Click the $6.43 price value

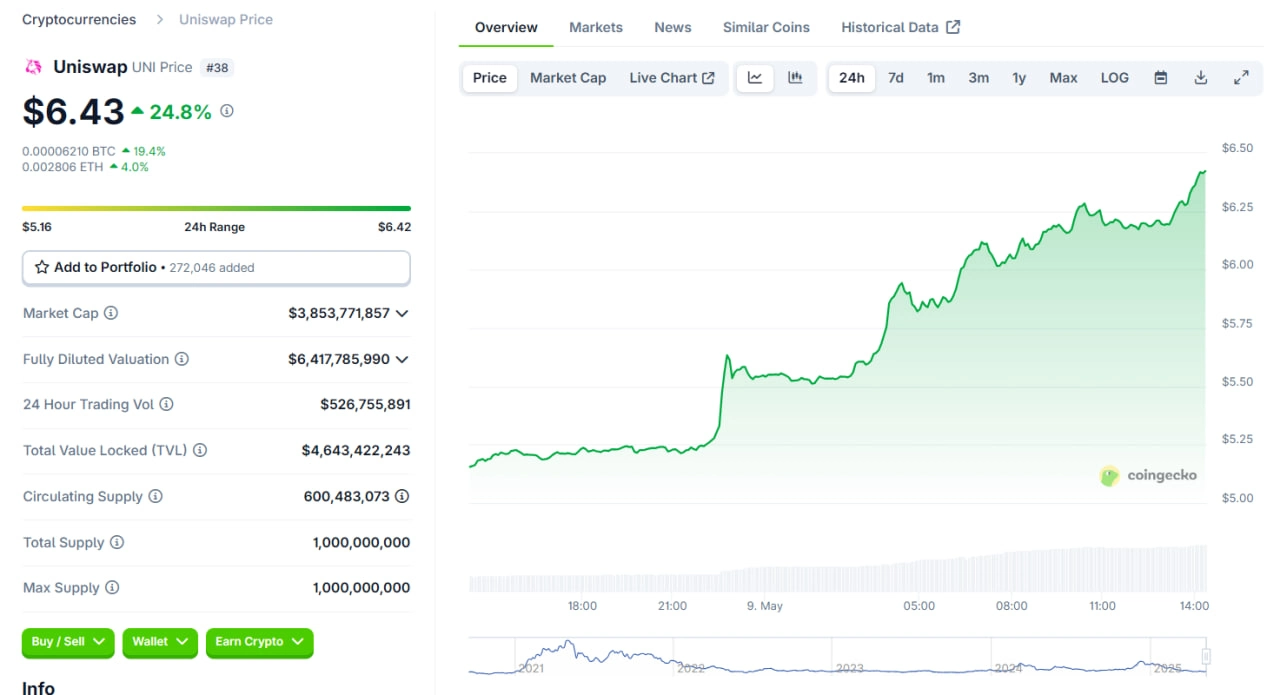click(73, 111)
